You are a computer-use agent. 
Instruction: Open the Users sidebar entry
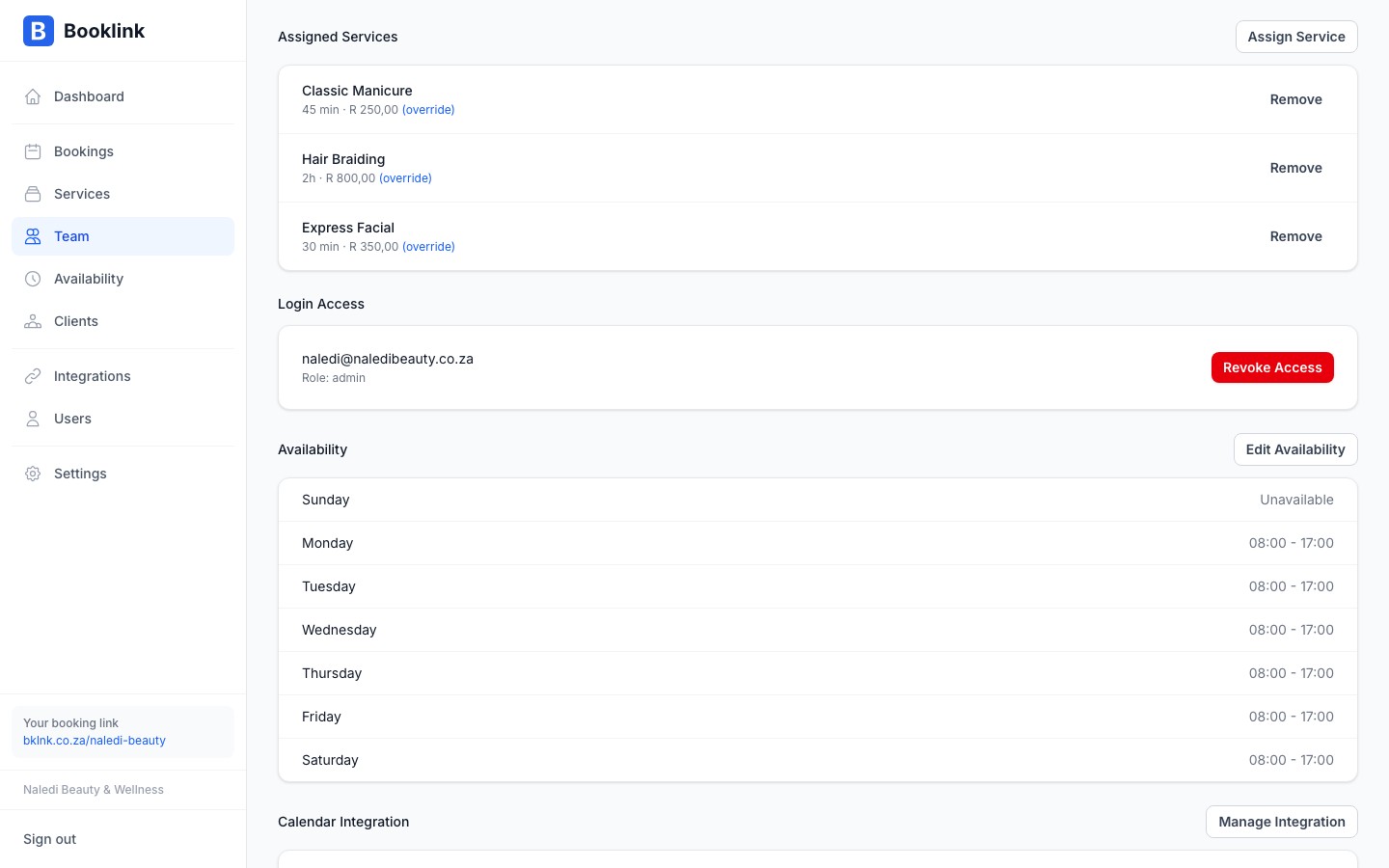72,419
